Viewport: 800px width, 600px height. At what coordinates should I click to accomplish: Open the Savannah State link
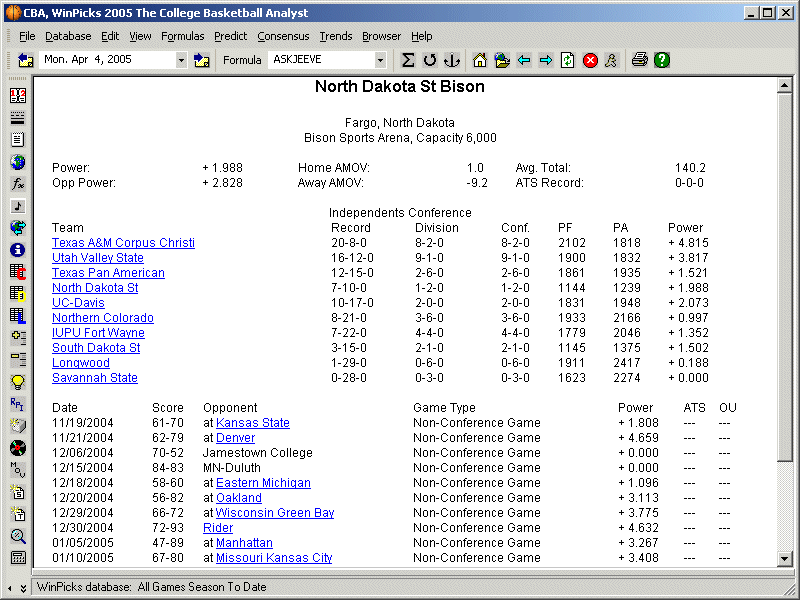pos(95,378)
